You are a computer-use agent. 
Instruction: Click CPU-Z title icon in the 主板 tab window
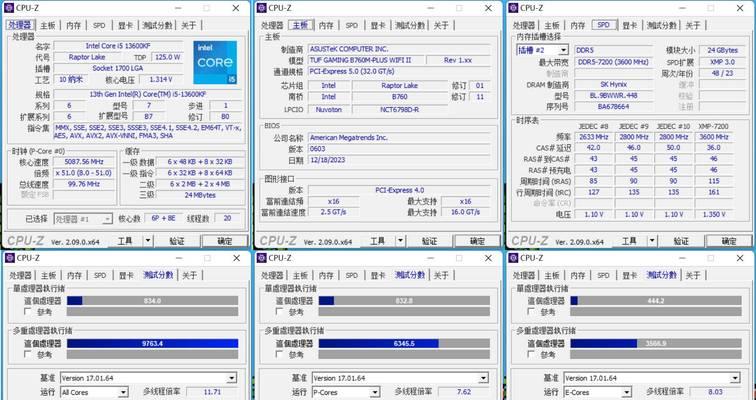(261, 8)
